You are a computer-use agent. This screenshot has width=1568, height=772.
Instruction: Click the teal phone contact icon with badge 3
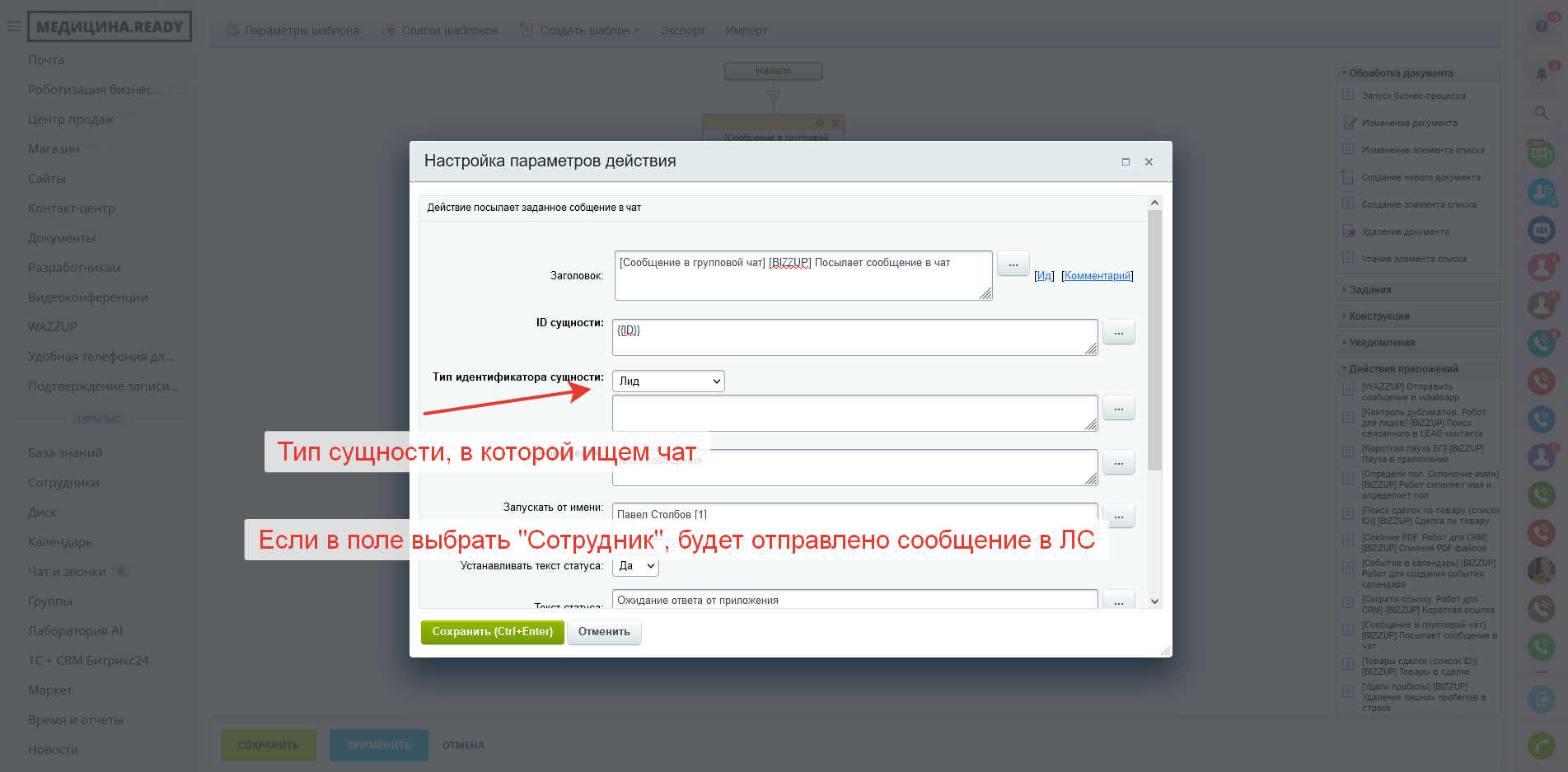coord(1542,343)
